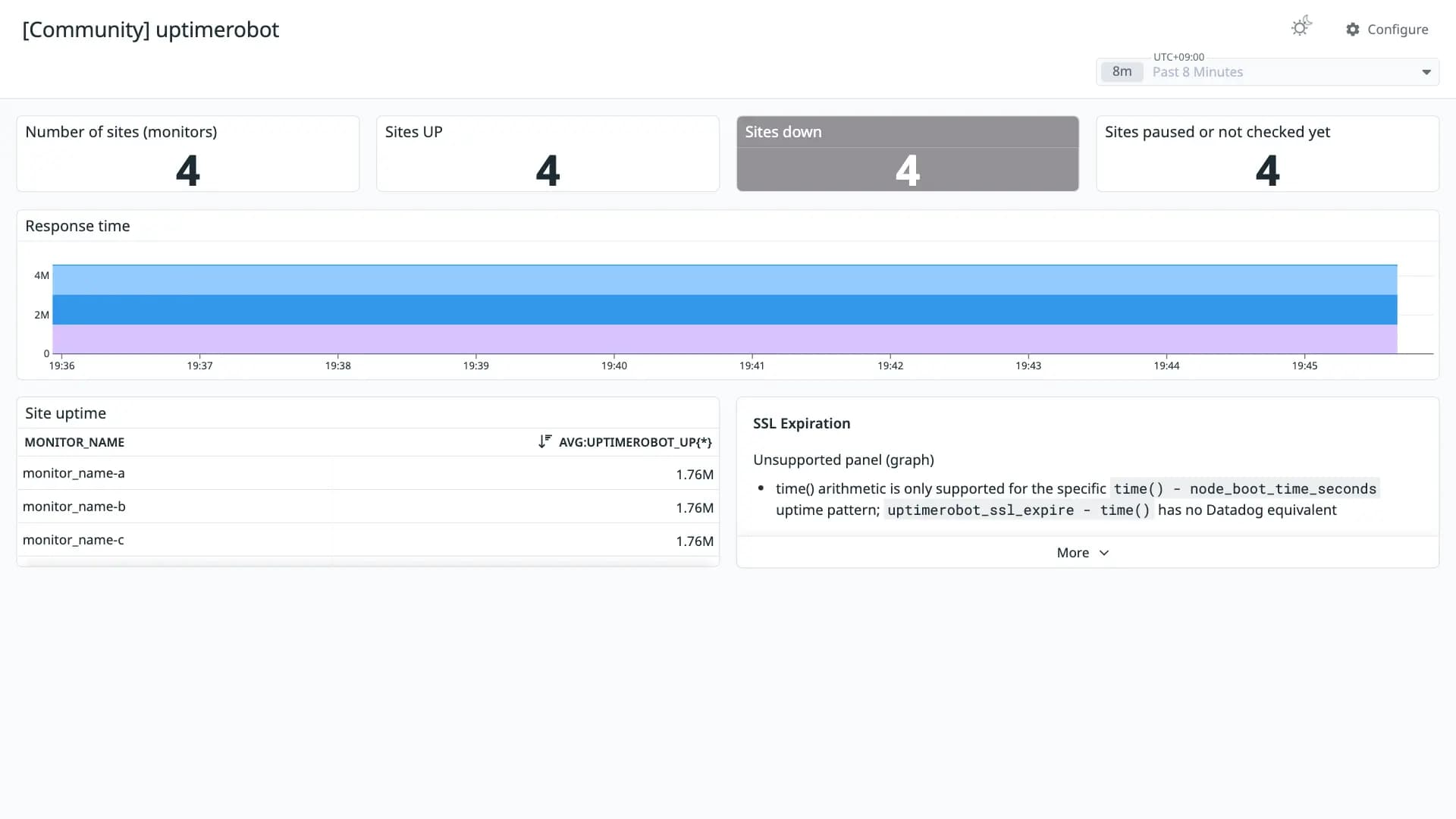
Task: Click the 1.76M value for monitor_name-c
Action: point(695,541)
